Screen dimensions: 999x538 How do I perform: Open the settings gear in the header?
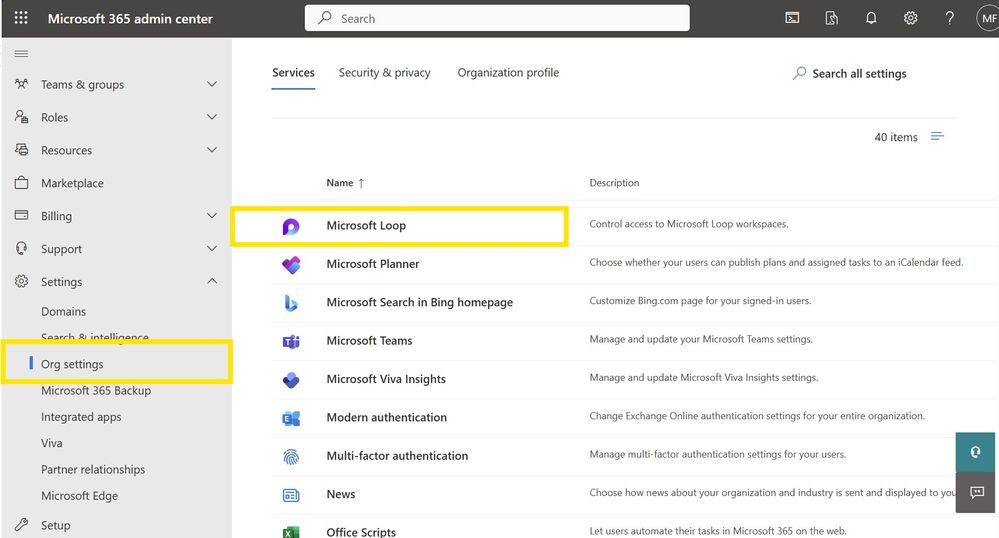tap(910, 18)
